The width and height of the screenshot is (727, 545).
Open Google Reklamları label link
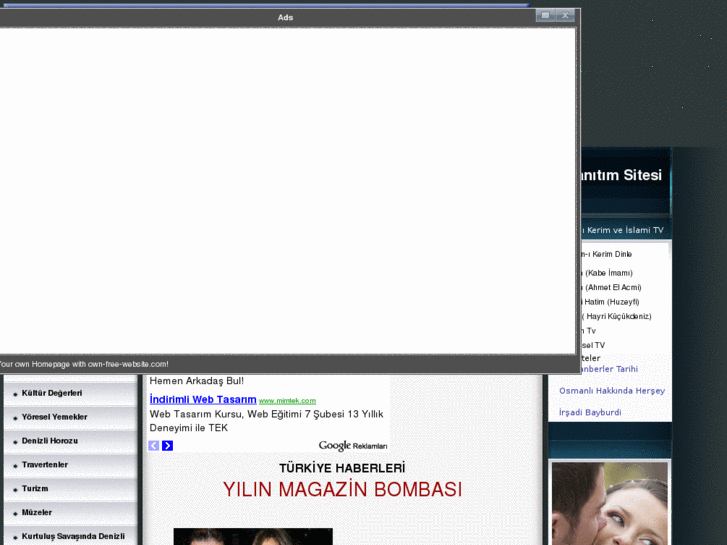coord(352,446)
